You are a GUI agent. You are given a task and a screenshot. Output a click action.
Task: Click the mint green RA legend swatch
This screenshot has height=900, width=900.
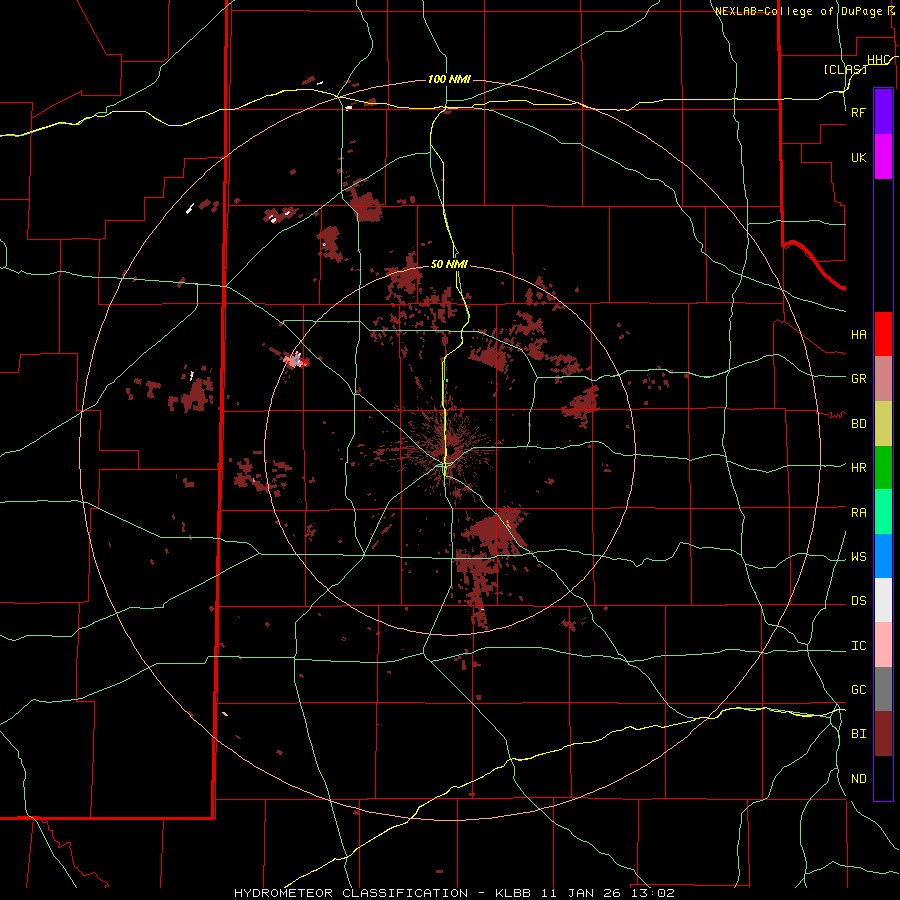pyautogui.click(x=883, y=512)
